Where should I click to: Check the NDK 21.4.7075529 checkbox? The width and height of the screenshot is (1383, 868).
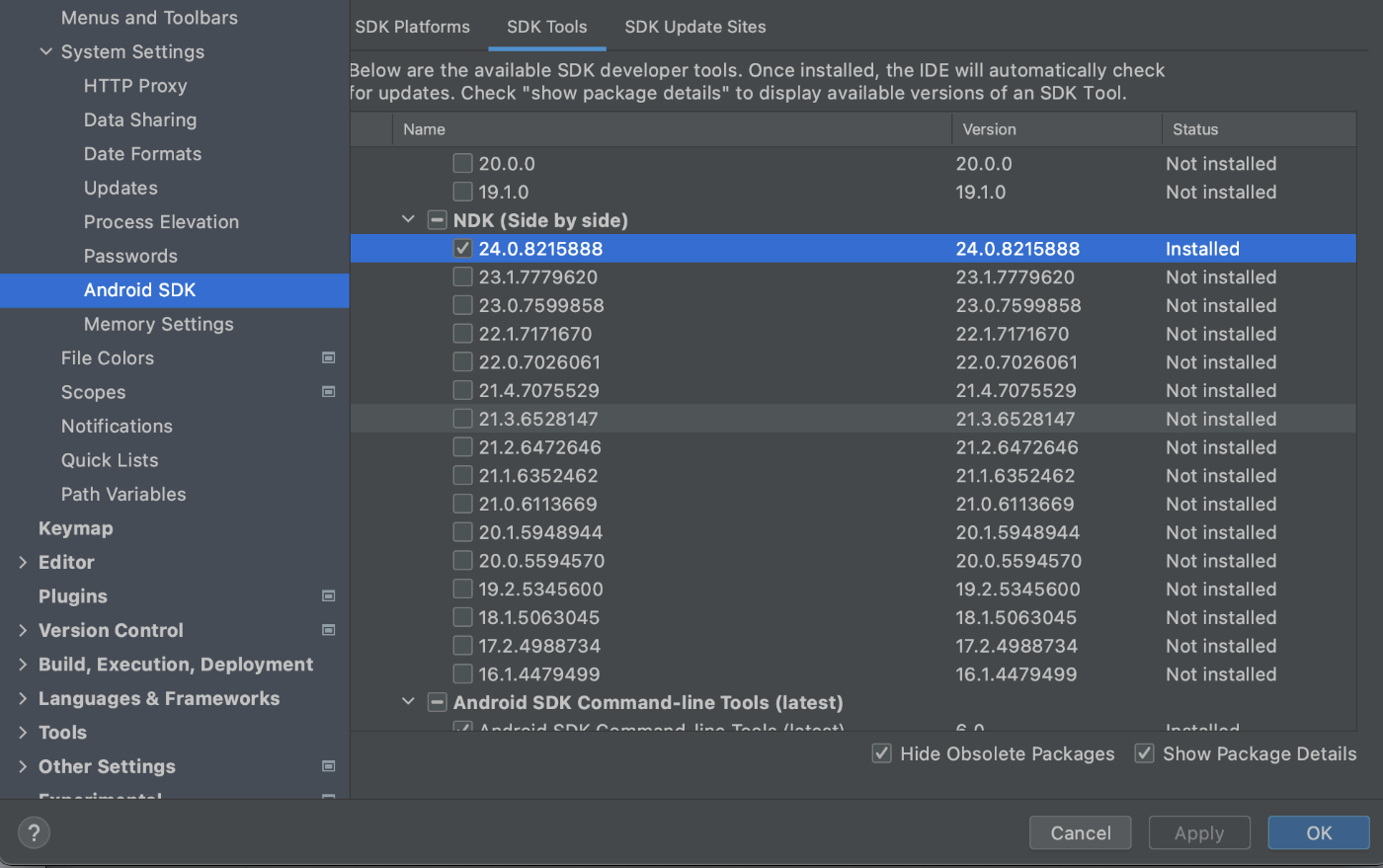pyautogui.click(x=462, y=391)
